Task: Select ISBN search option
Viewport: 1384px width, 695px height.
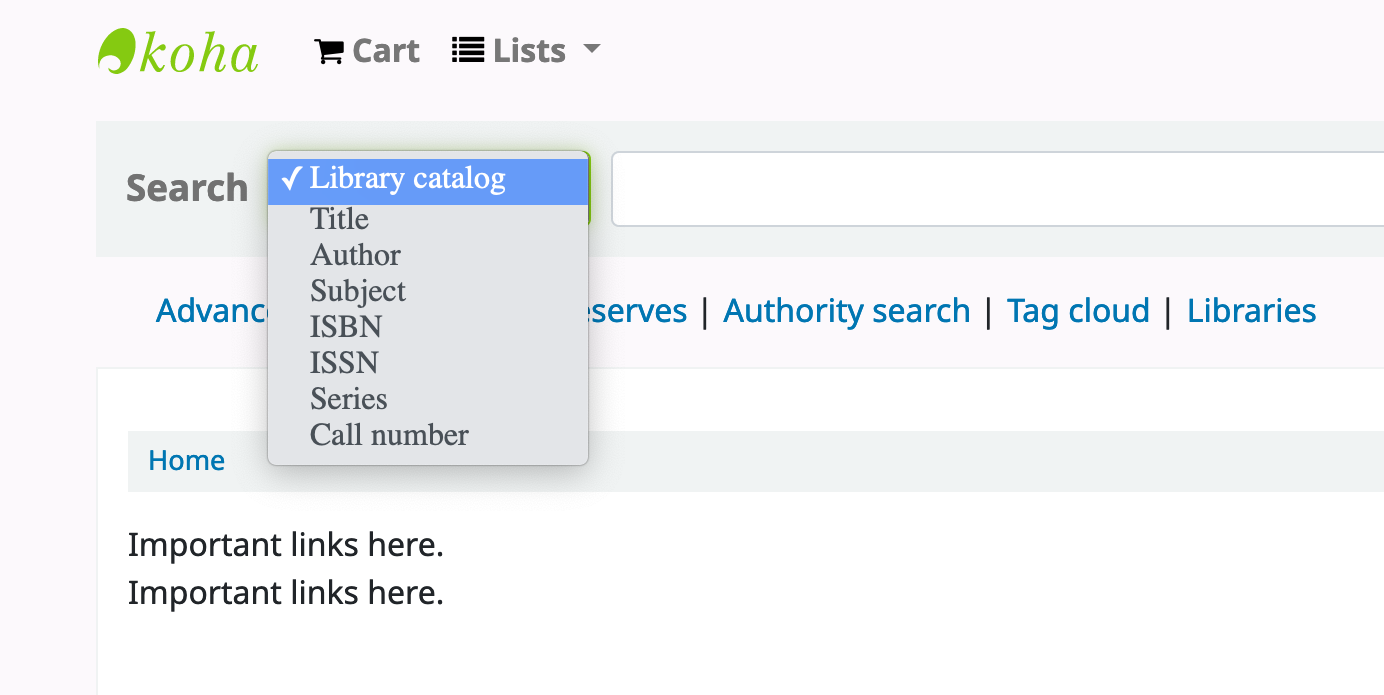Action: [x=346, y=327]
